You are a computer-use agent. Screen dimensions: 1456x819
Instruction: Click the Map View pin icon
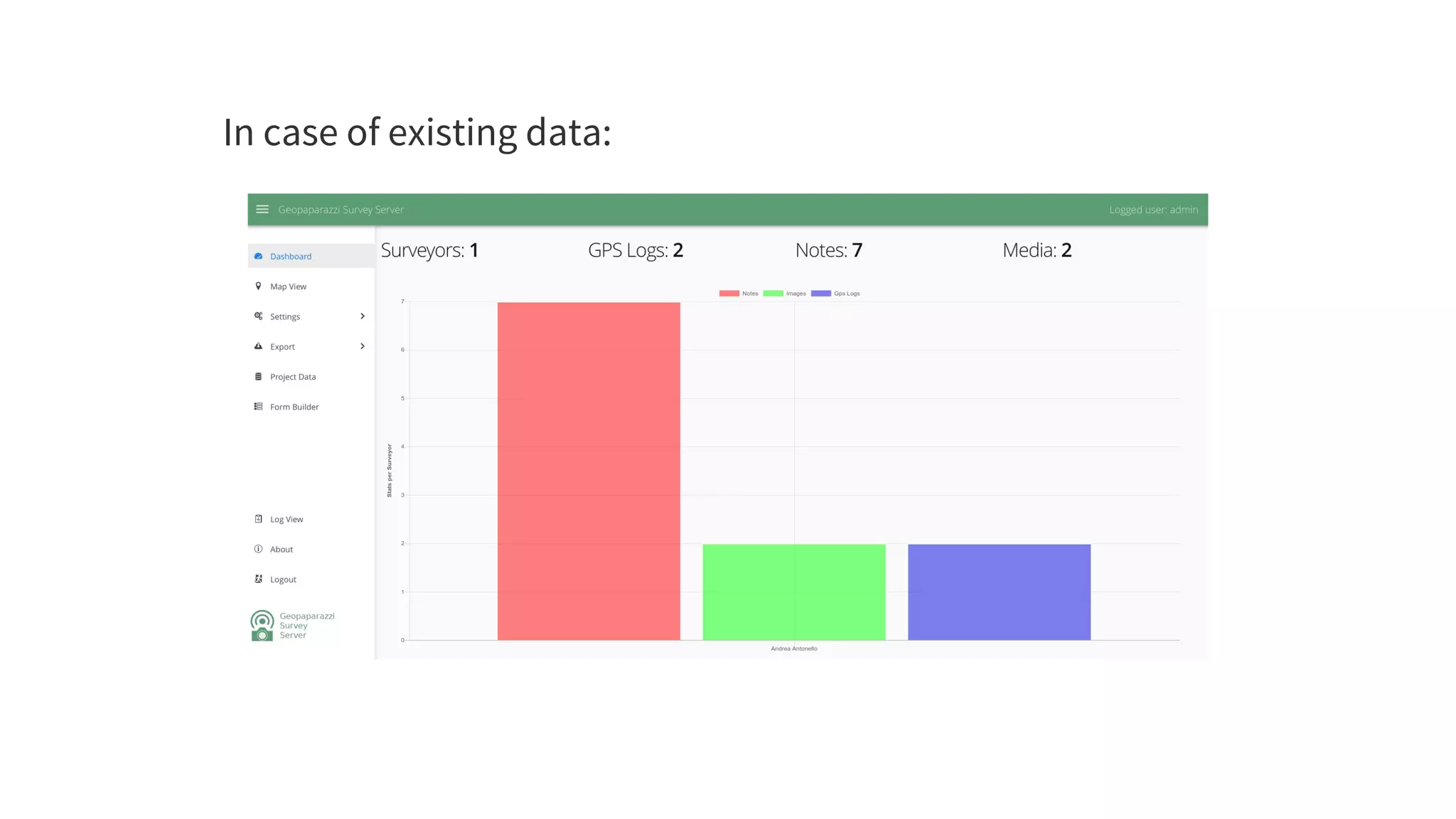pyautogui.click(x=258, y=287)
